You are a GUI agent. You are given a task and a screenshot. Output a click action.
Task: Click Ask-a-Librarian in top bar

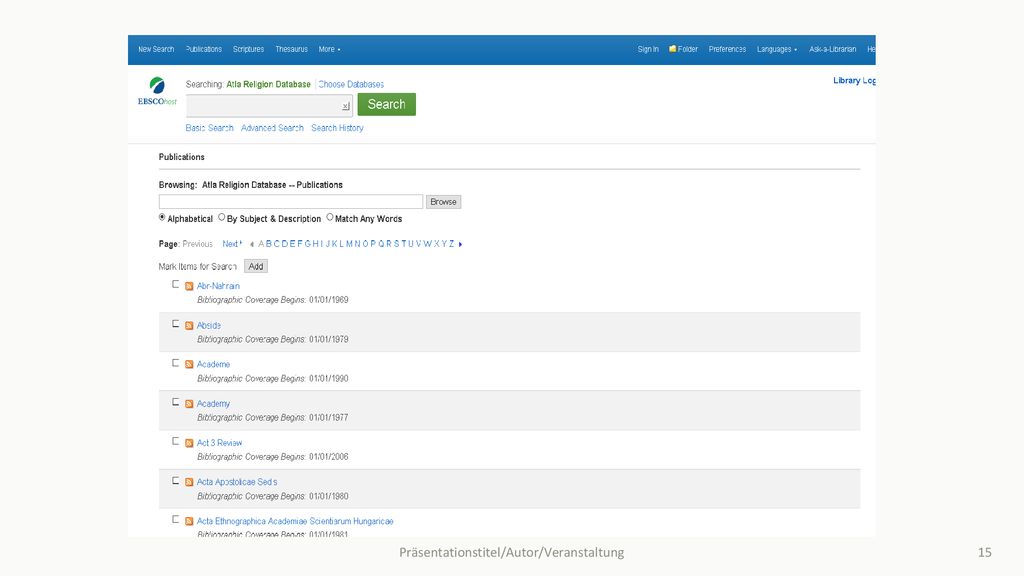pos(832,49)
